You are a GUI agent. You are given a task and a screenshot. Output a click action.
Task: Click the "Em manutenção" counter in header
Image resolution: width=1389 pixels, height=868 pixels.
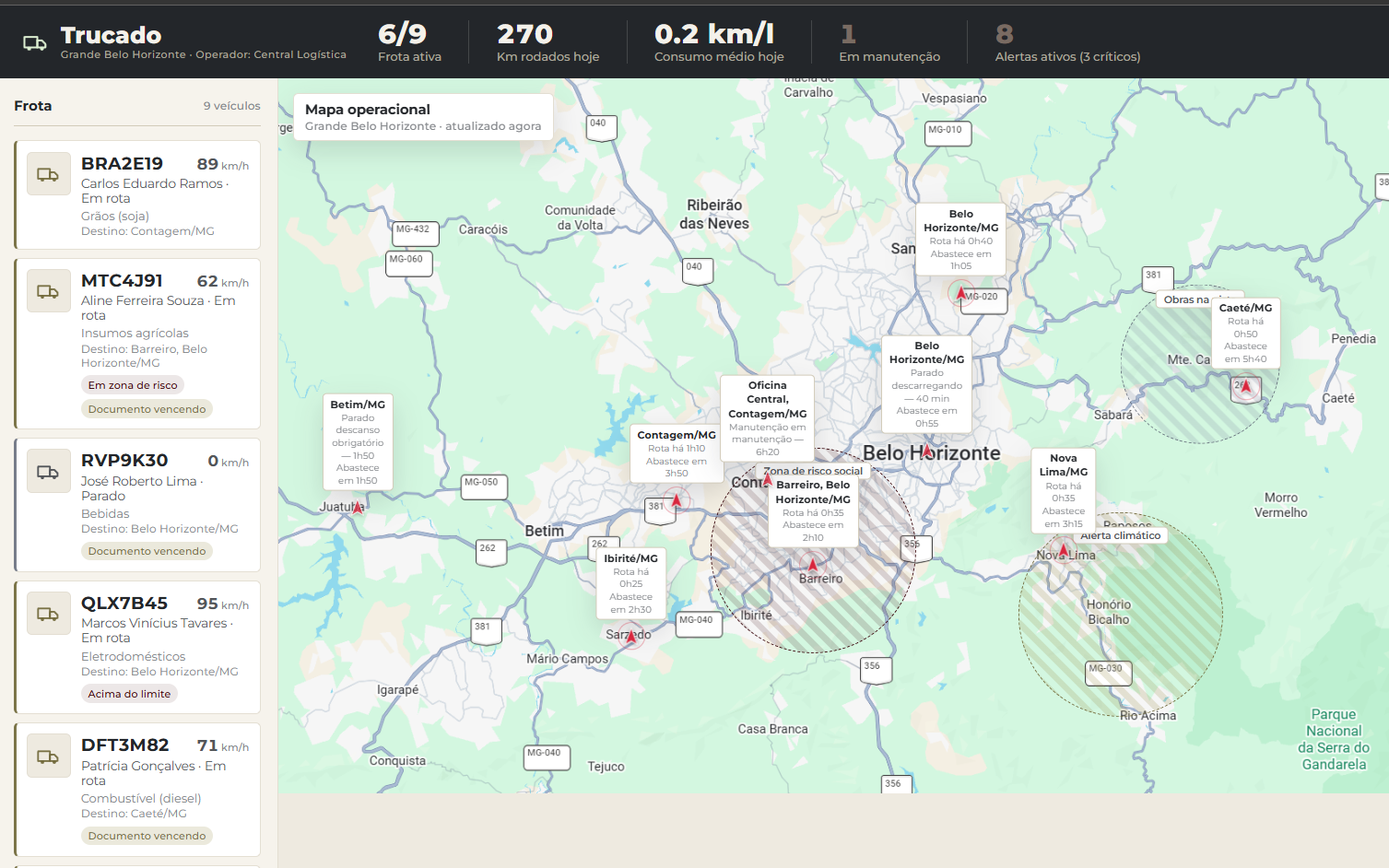pyautogui.click(x=889, y=42)
